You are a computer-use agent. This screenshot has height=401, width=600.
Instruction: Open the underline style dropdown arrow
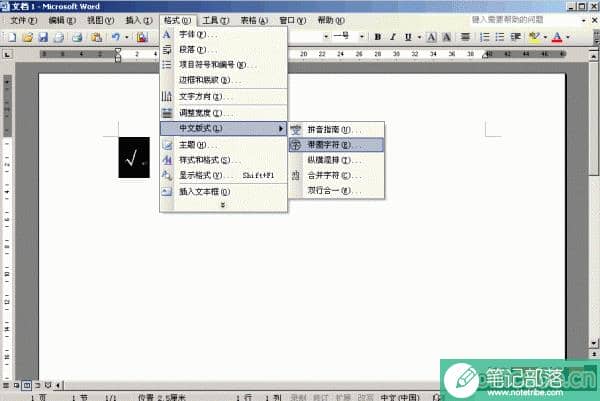[x=419, y=37]
